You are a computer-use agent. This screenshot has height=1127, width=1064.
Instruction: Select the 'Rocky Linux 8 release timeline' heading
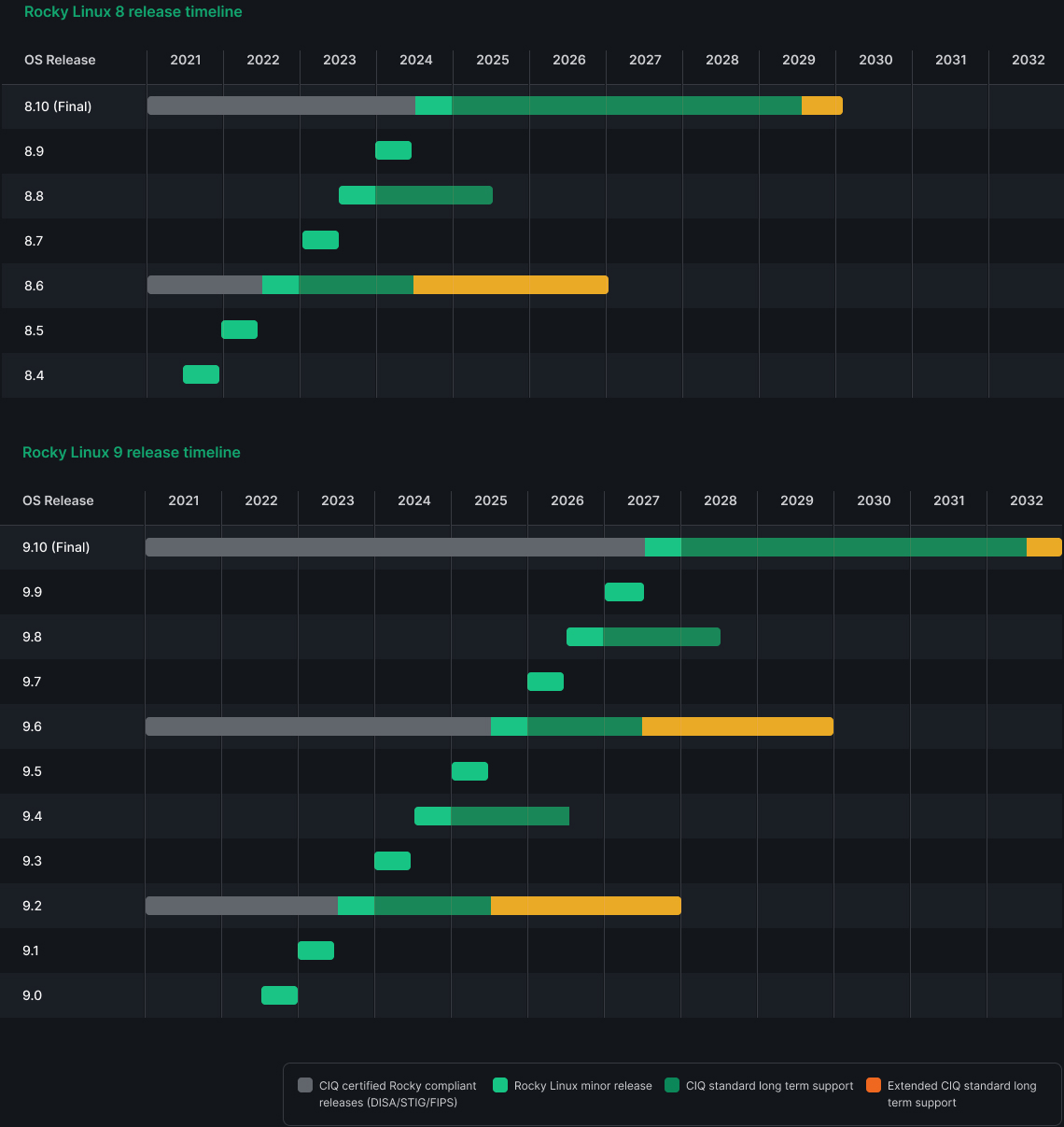133,12
